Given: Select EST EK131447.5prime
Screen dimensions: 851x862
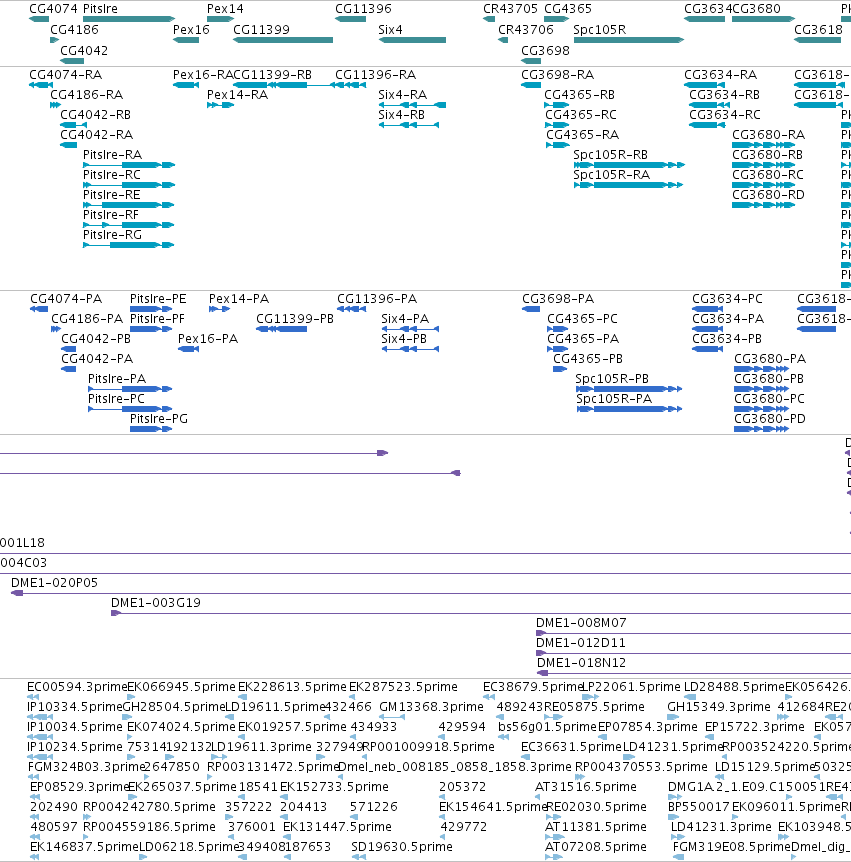Looking at the screenshot, I should [x=286, y=837].
